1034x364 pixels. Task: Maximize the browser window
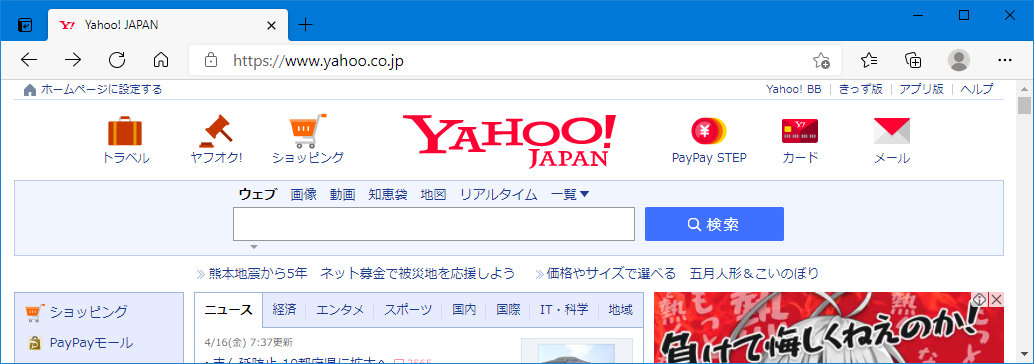(x=964, y=15)
